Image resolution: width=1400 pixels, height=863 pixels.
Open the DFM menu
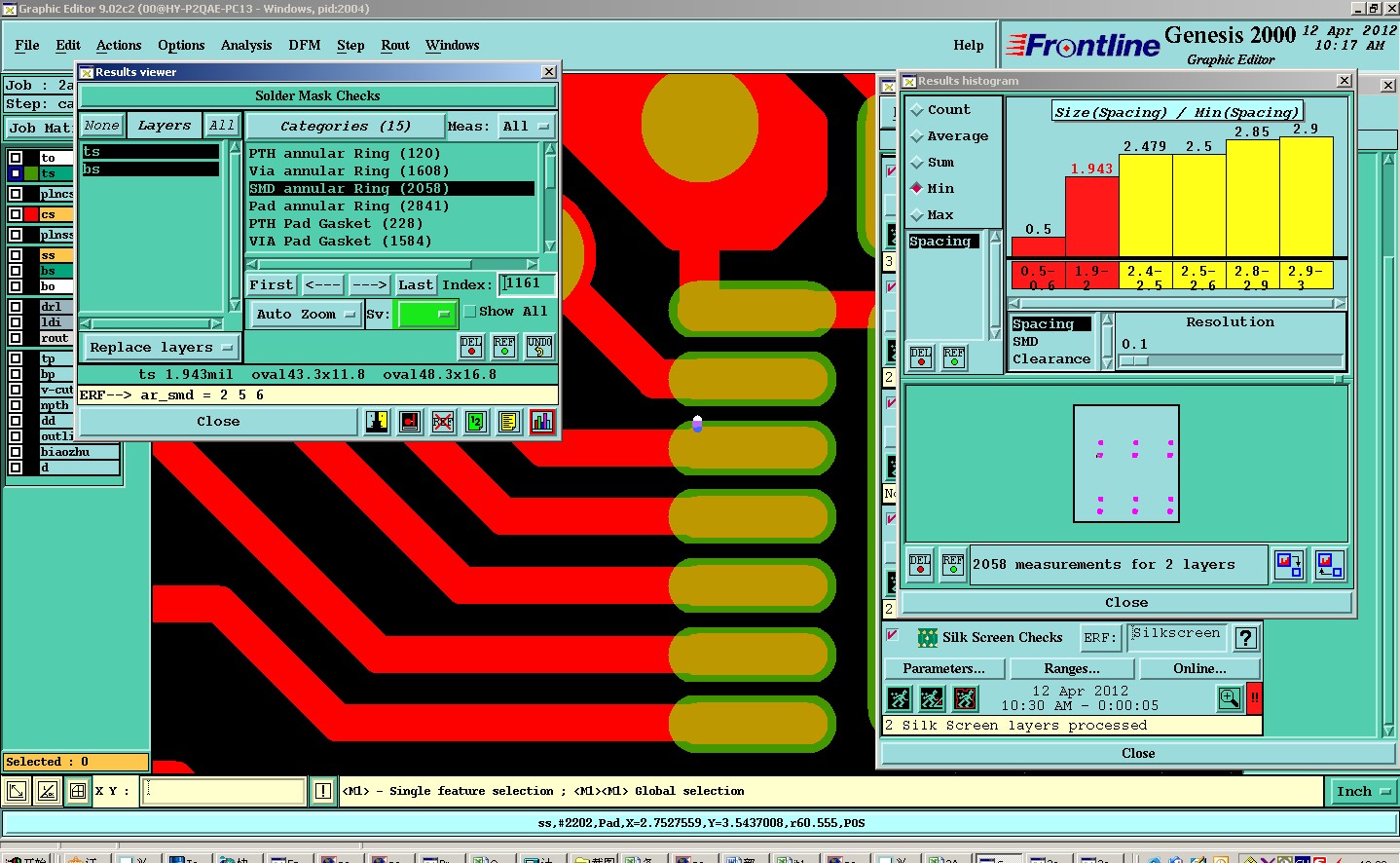(x=305, y=45)
